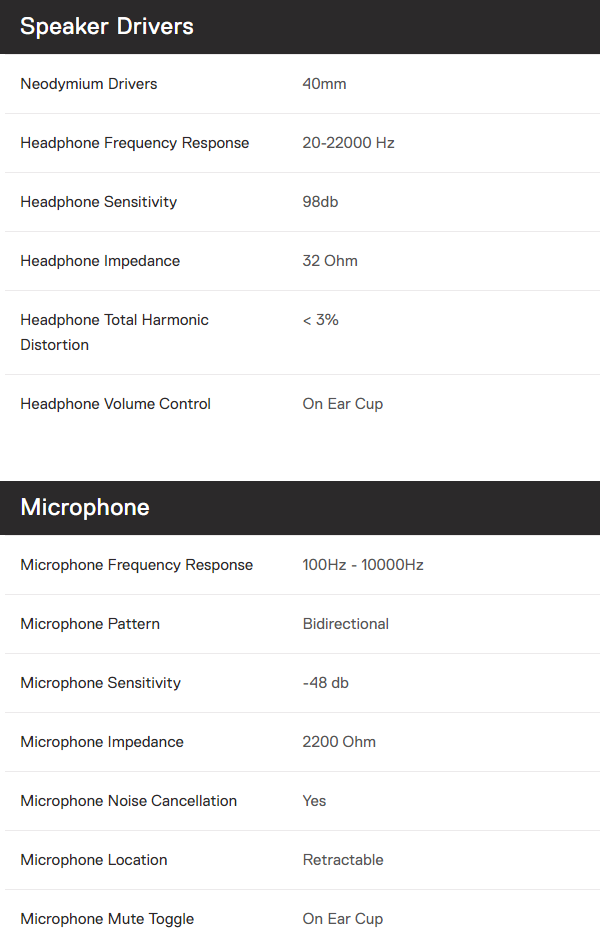Select Headphone Frequency Response label

[135, 143]
